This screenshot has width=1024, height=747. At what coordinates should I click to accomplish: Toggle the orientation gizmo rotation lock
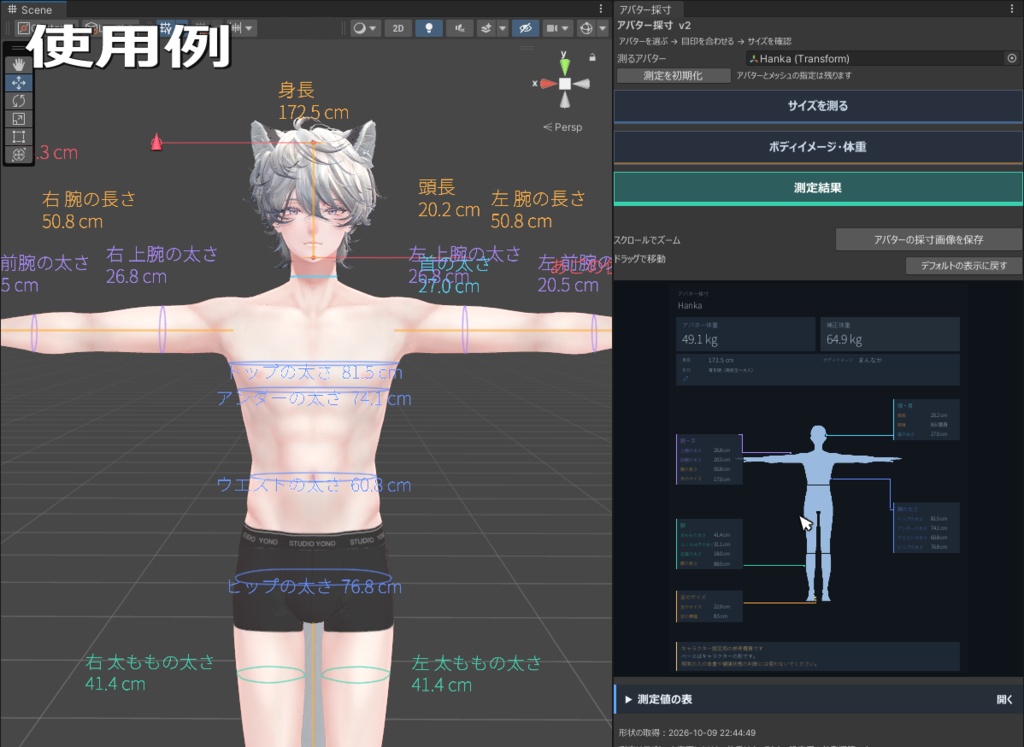point(592,57)
